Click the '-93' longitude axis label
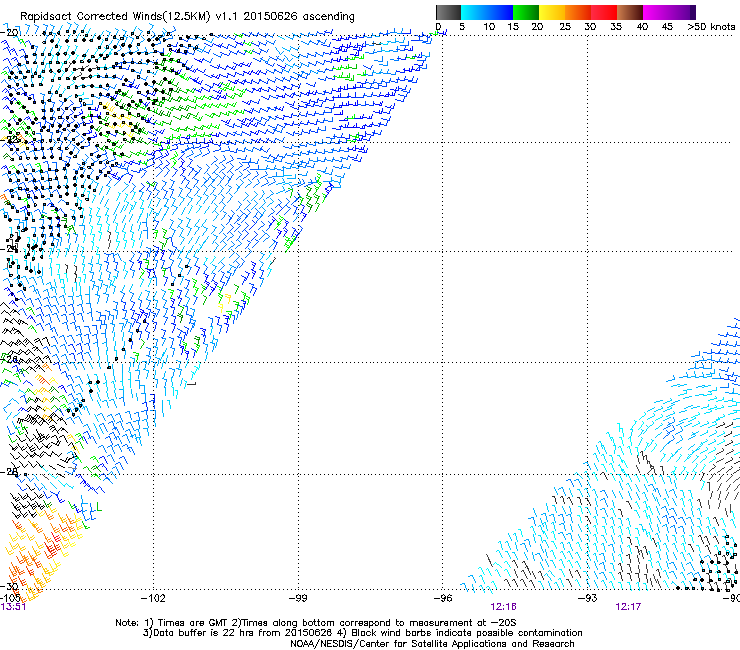Screen dimensions: 740x650 tap(588, 599)
